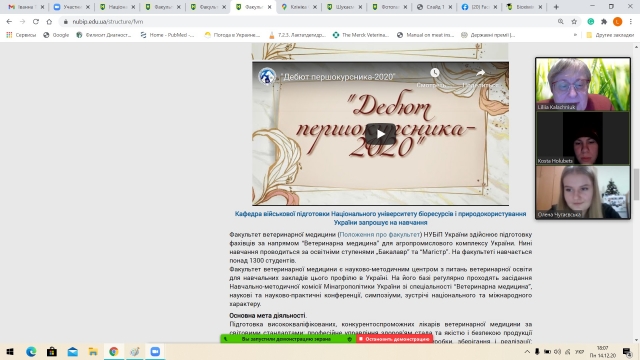Click Олена Чугаєвська video thumbnail

583,192
